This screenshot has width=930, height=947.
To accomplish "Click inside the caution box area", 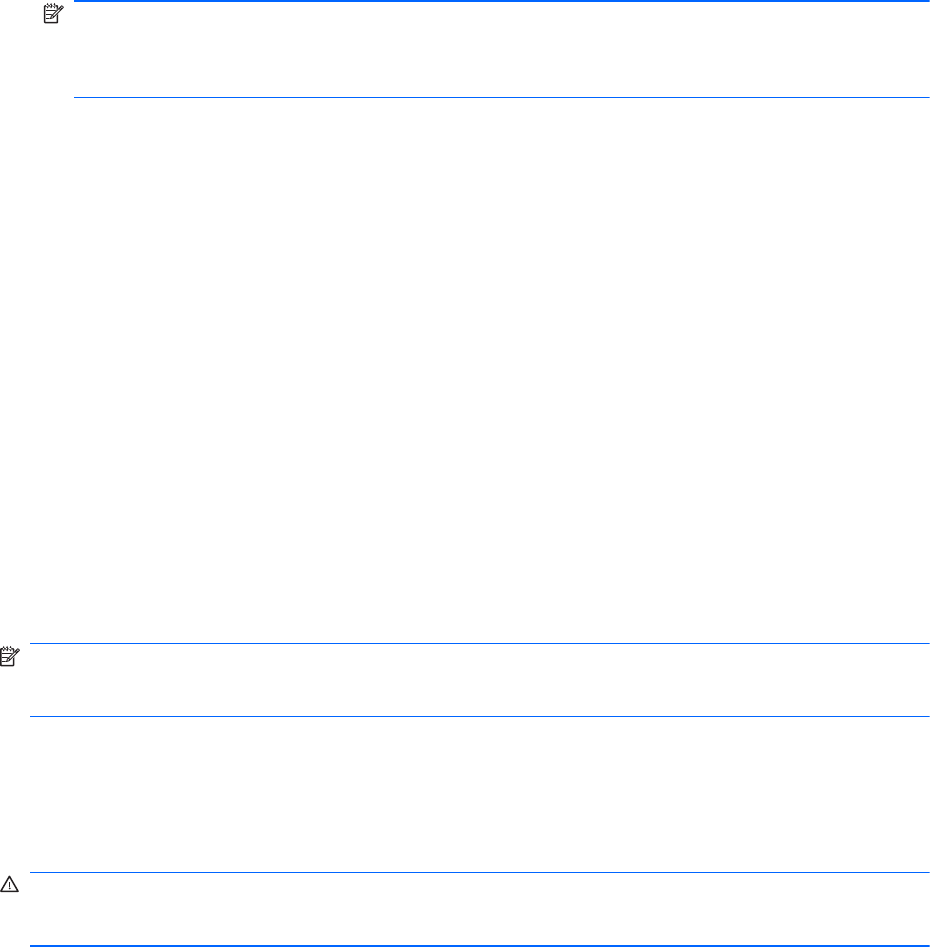I will tap(479, 908).
